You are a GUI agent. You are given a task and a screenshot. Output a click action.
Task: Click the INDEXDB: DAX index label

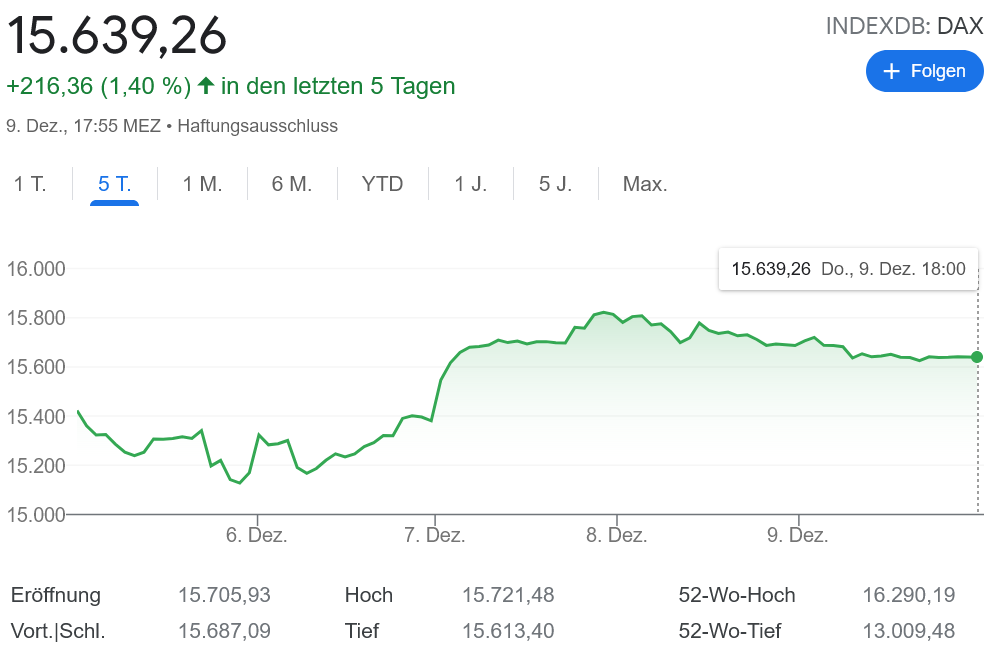click(904, 27)
